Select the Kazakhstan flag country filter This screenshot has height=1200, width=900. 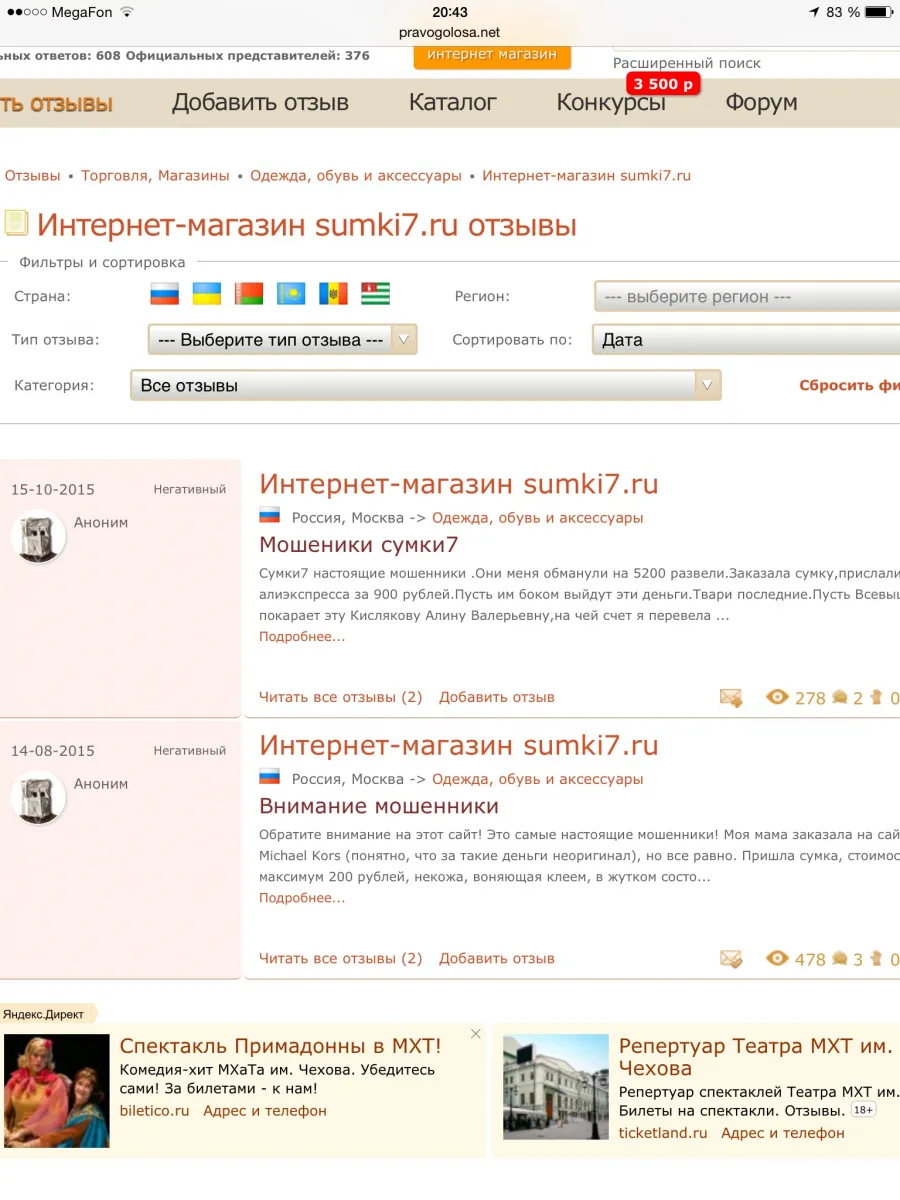[291, 294]
